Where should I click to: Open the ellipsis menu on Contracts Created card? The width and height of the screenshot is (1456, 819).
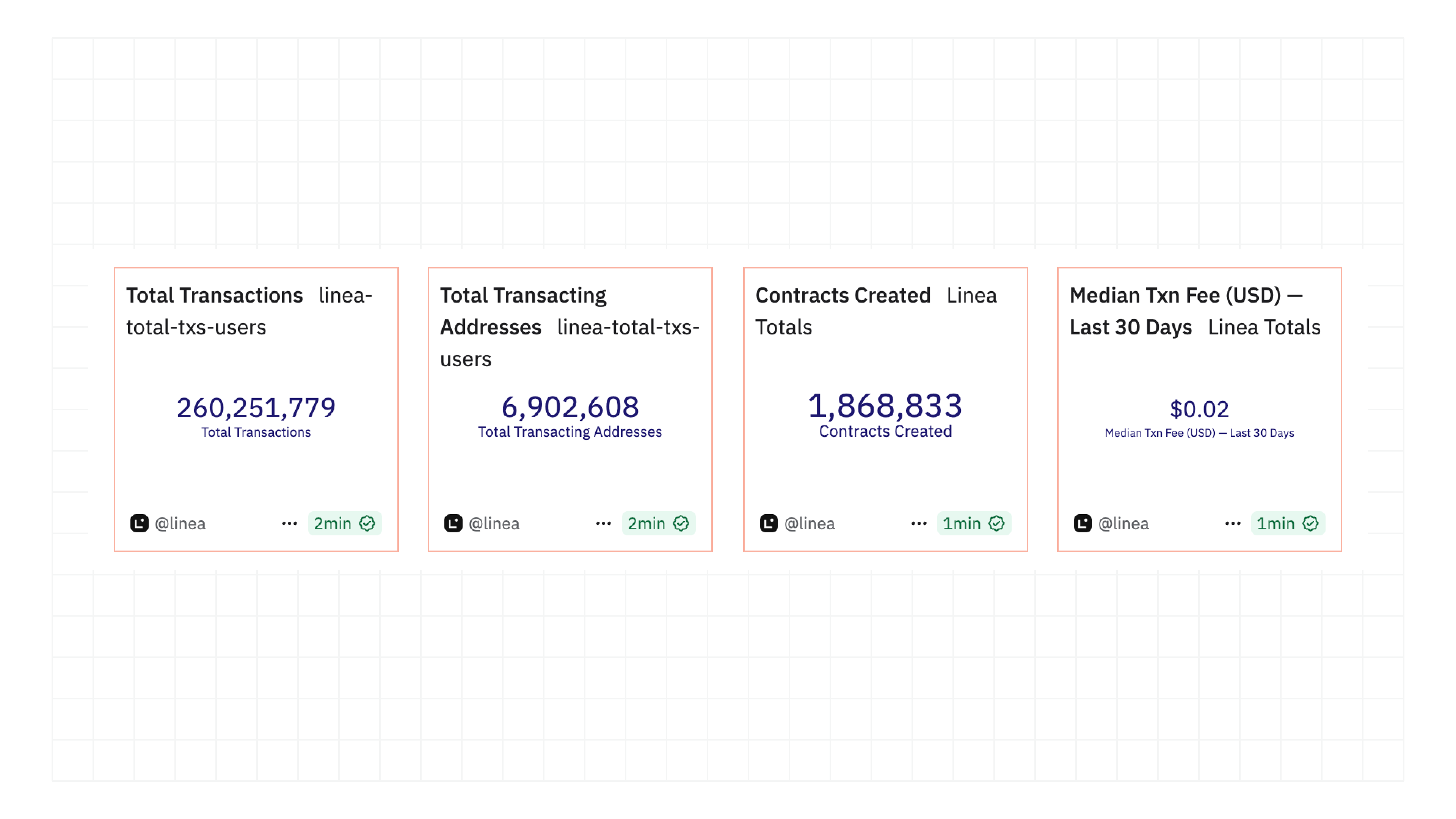919,523
